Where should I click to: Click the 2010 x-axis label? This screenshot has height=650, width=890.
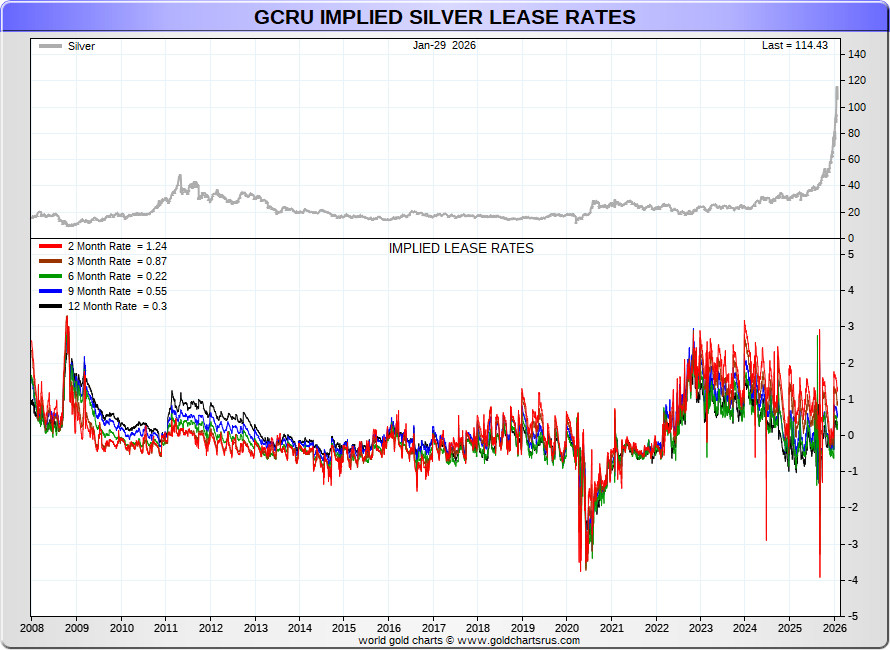pos(121,628)
